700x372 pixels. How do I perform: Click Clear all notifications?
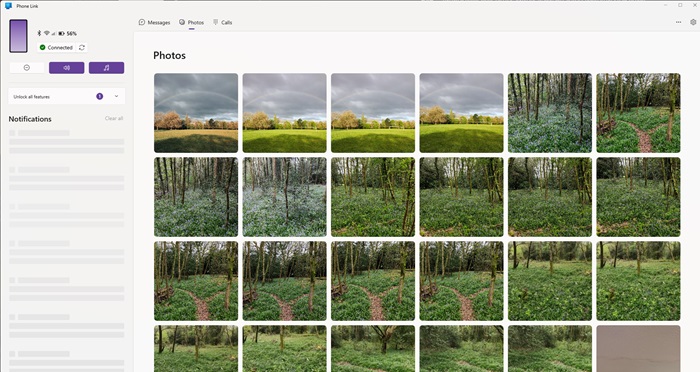(x=114, y=118)
